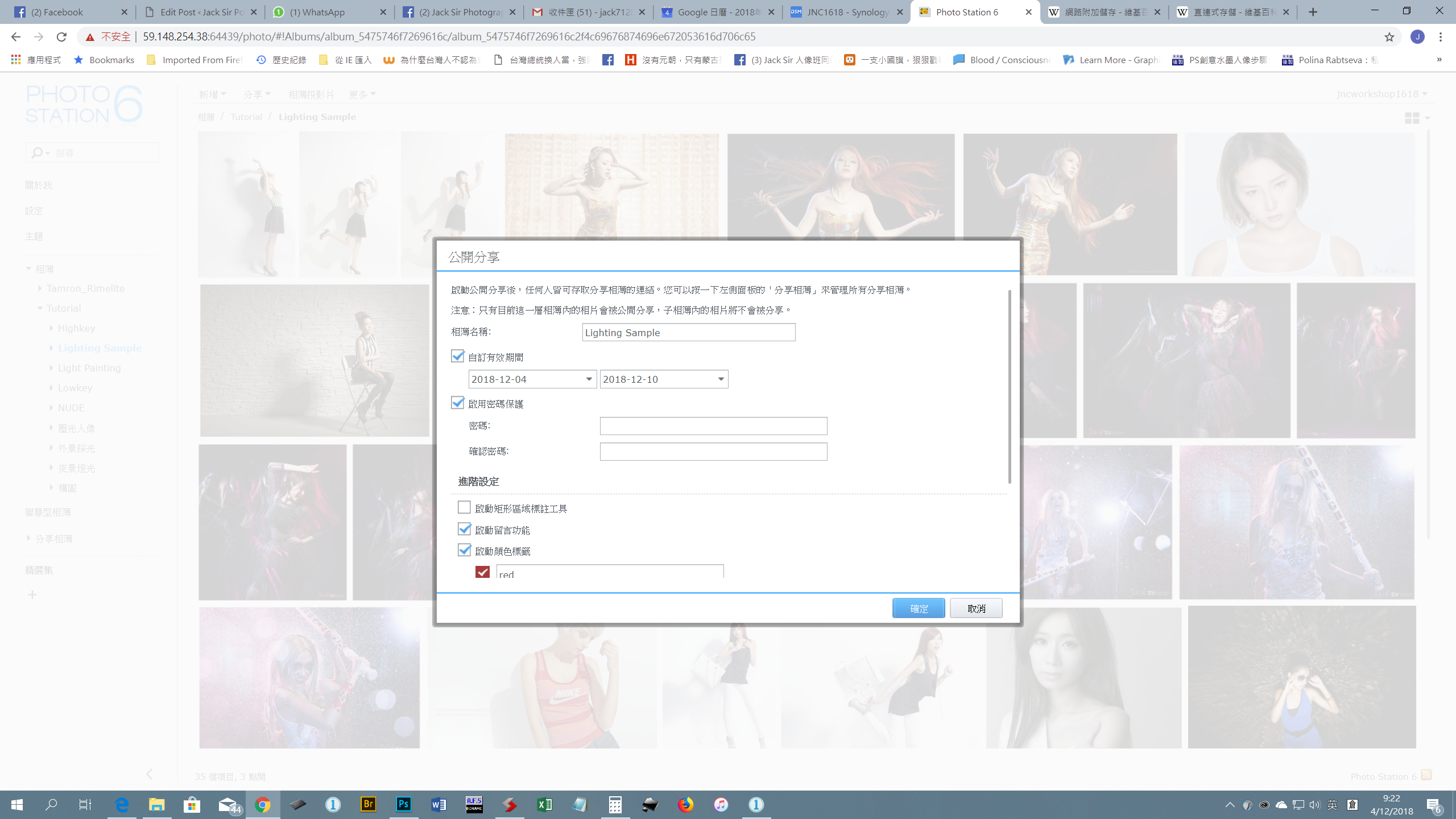
Task: Click the dialog vertical scrollbar
Action: (x=1010, y=387)
